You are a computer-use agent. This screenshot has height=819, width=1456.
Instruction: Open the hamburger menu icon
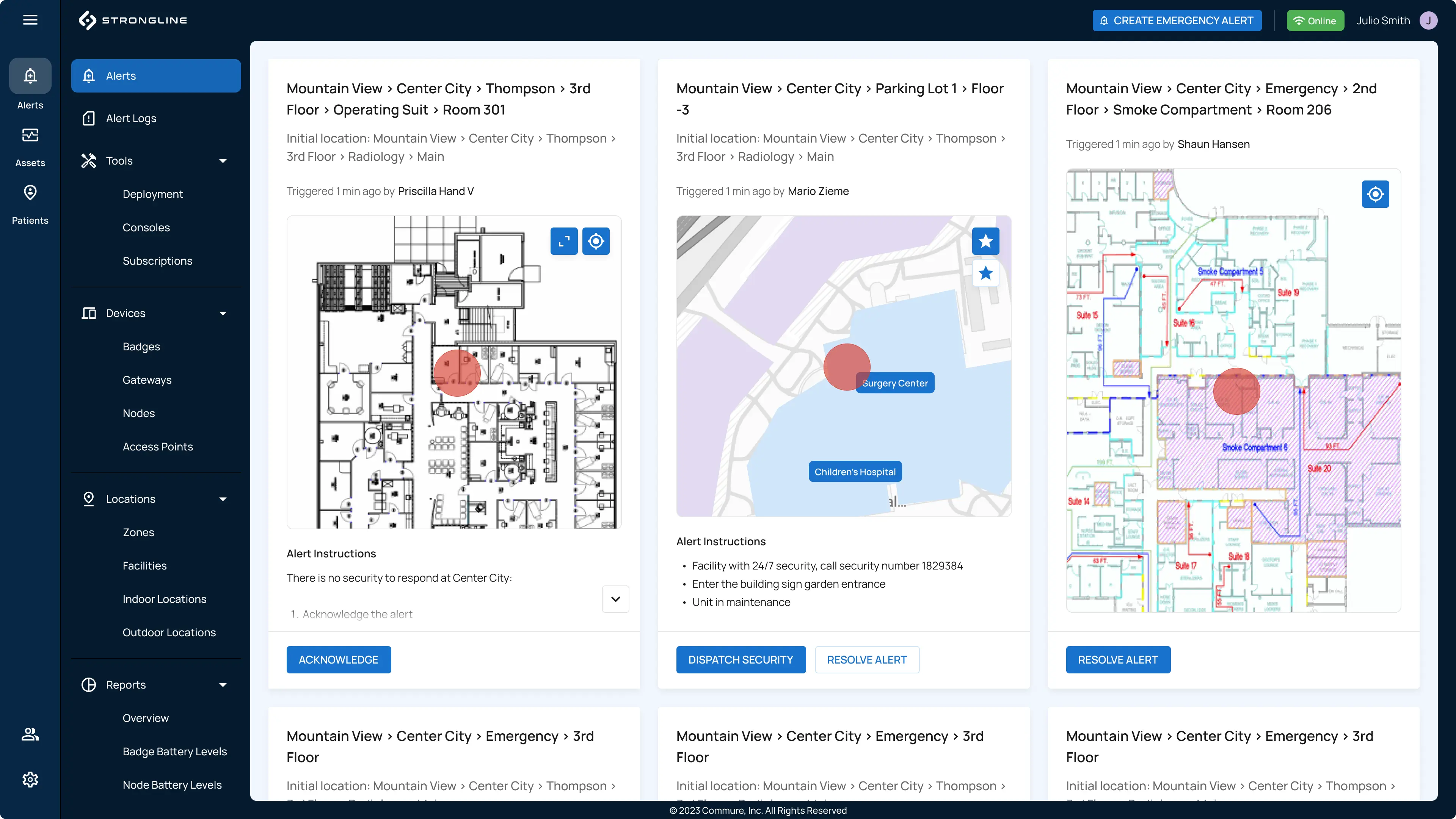[x=30, y=20]
